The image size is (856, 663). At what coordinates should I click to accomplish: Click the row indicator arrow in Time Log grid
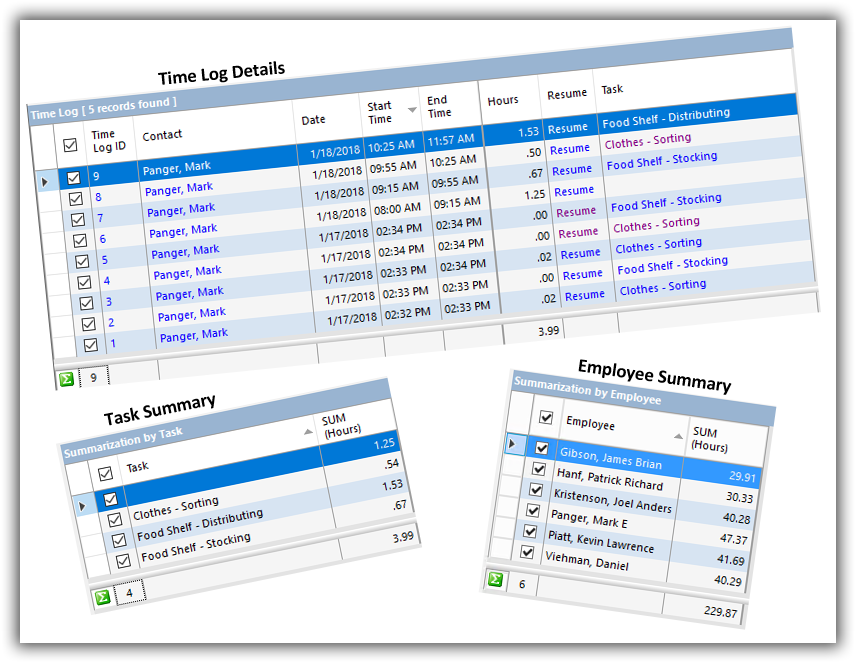click(x=43, y=182)
